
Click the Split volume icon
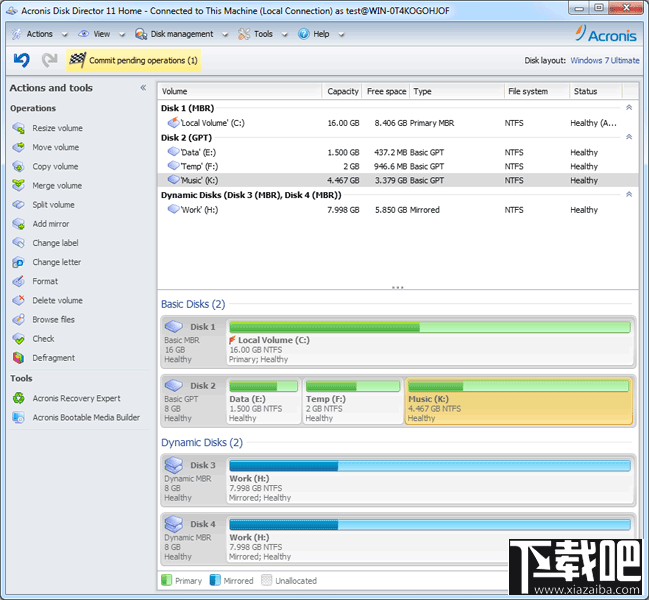pyautogui.click(x=19, y=205)
